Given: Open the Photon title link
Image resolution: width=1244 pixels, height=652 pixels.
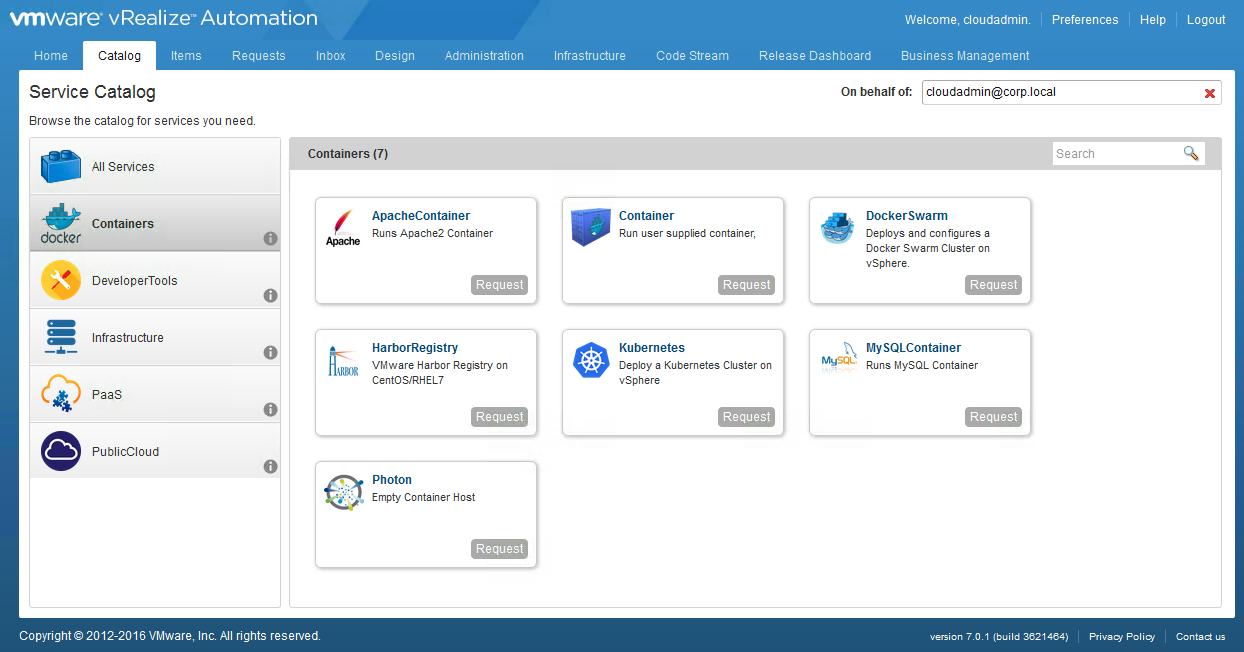Looking at the screenshot, I should point(392,480).
